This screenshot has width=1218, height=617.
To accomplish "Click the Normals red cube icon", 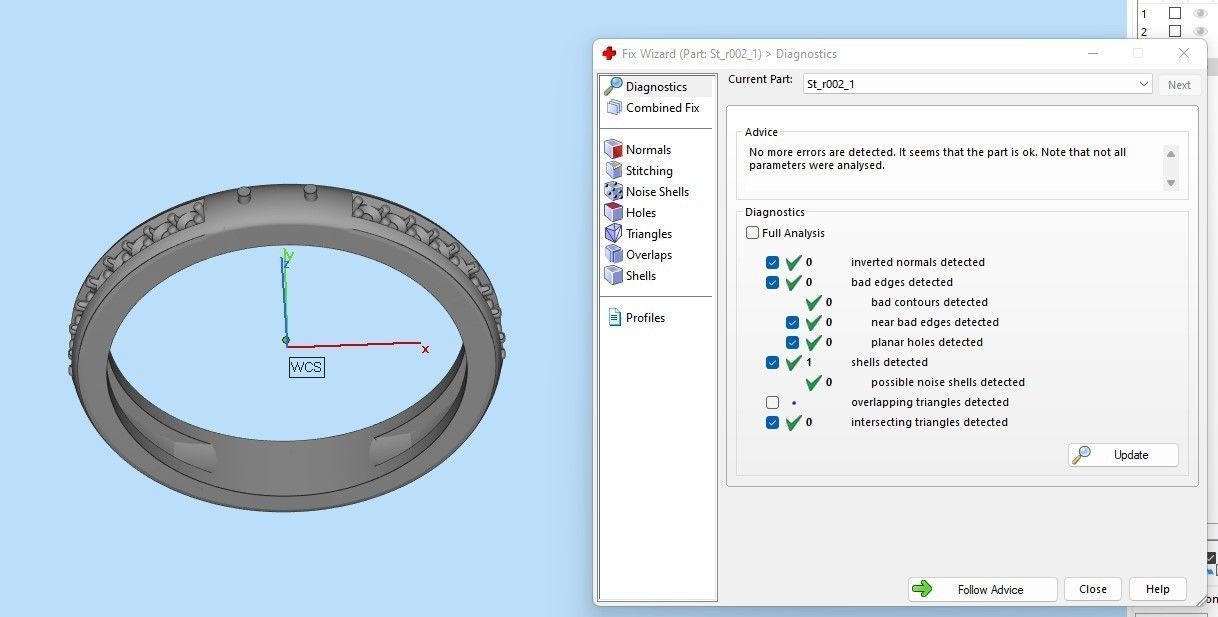I will (614, 150).
